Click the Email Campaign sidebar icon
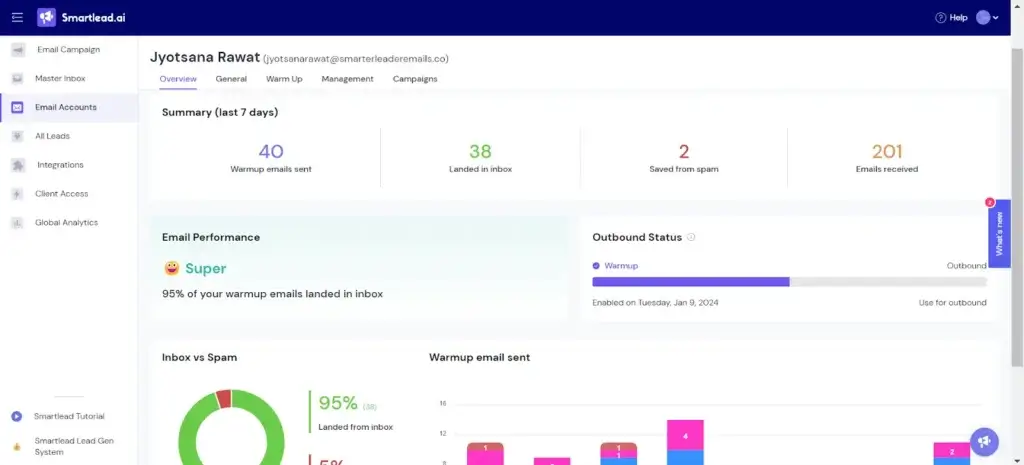This screenshot has height=465, width=1024. (18, 50)
